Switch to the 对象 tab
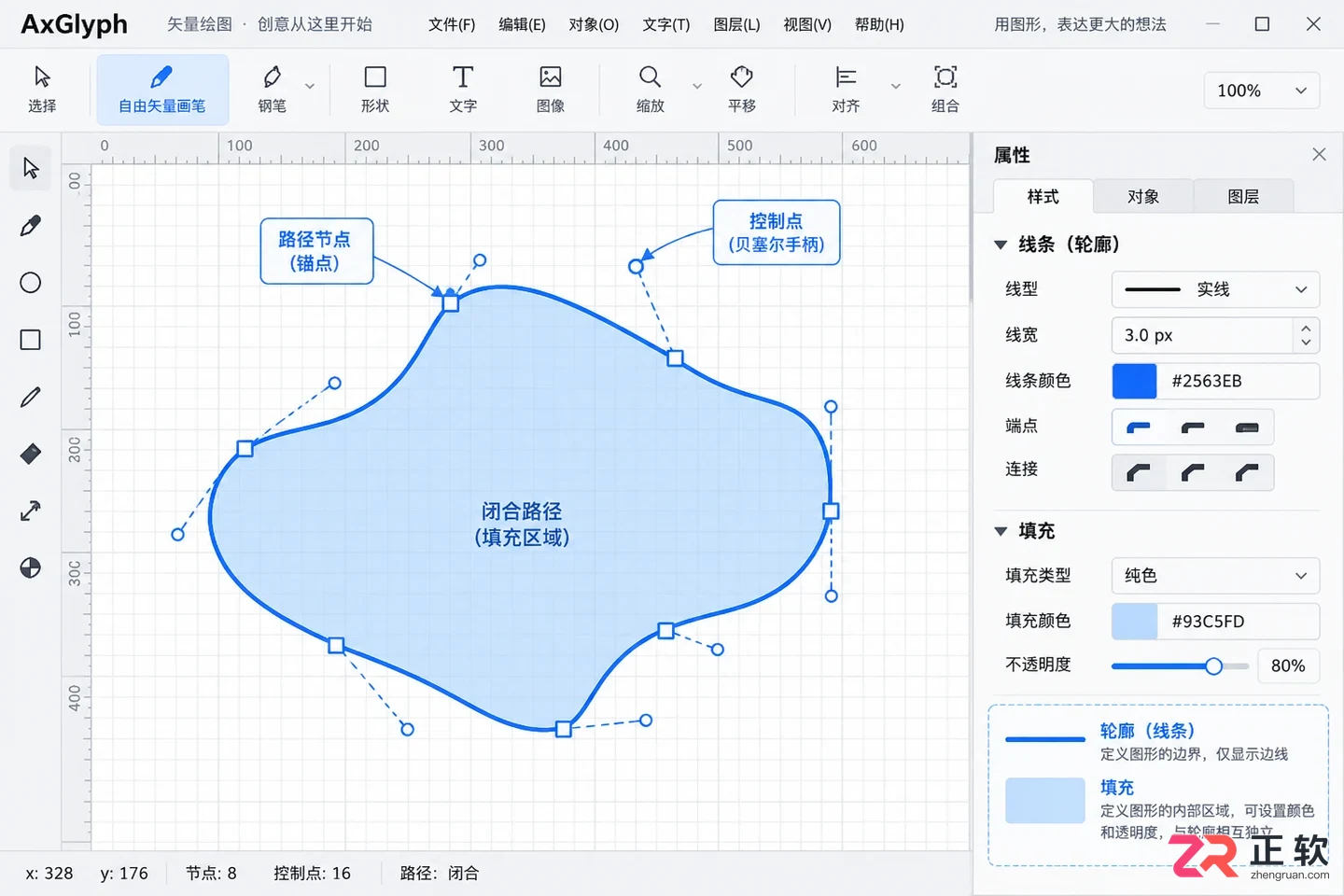1344x896 pixels. click(x=1143, y=196)
